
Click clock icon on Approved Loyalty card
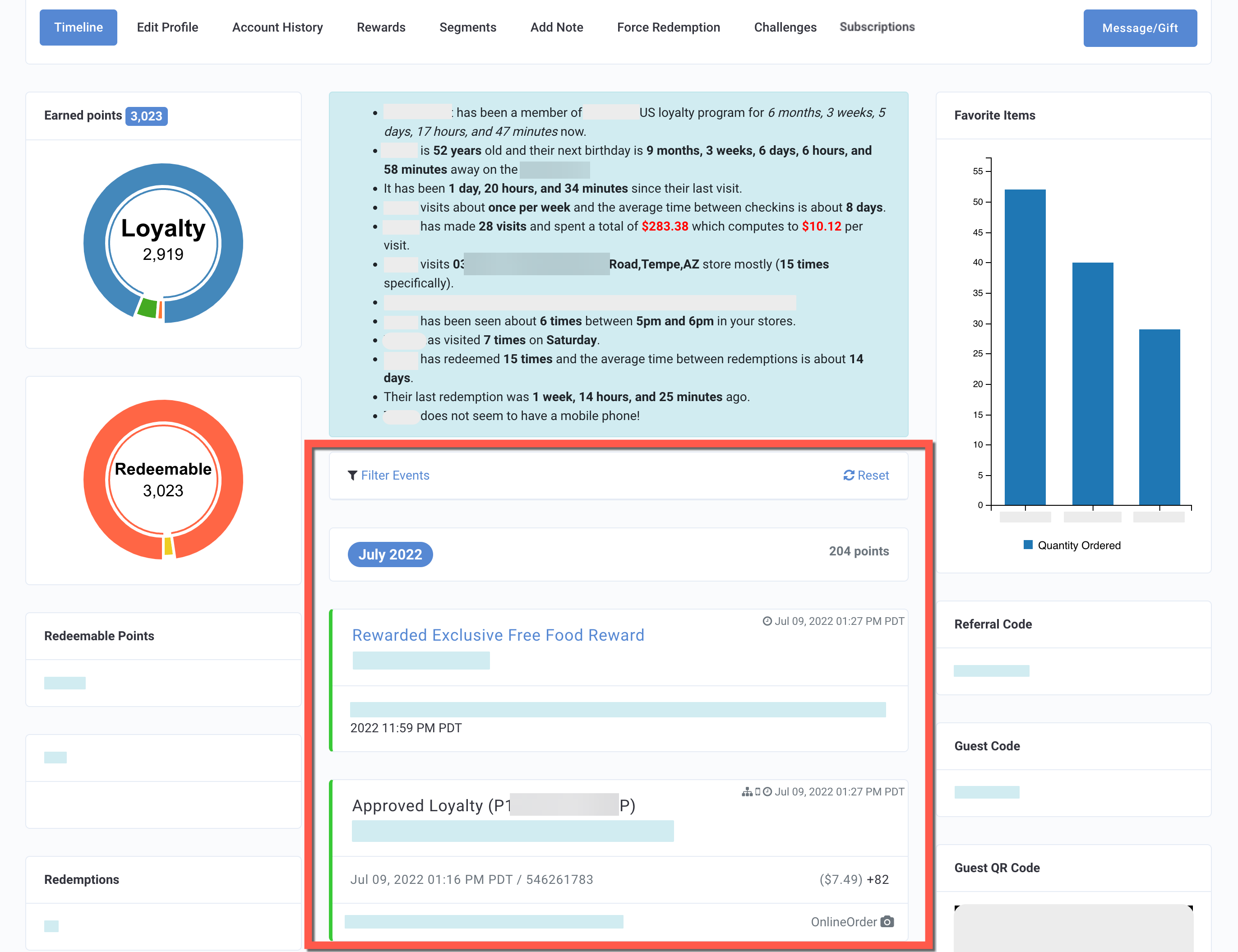[767, 792]
